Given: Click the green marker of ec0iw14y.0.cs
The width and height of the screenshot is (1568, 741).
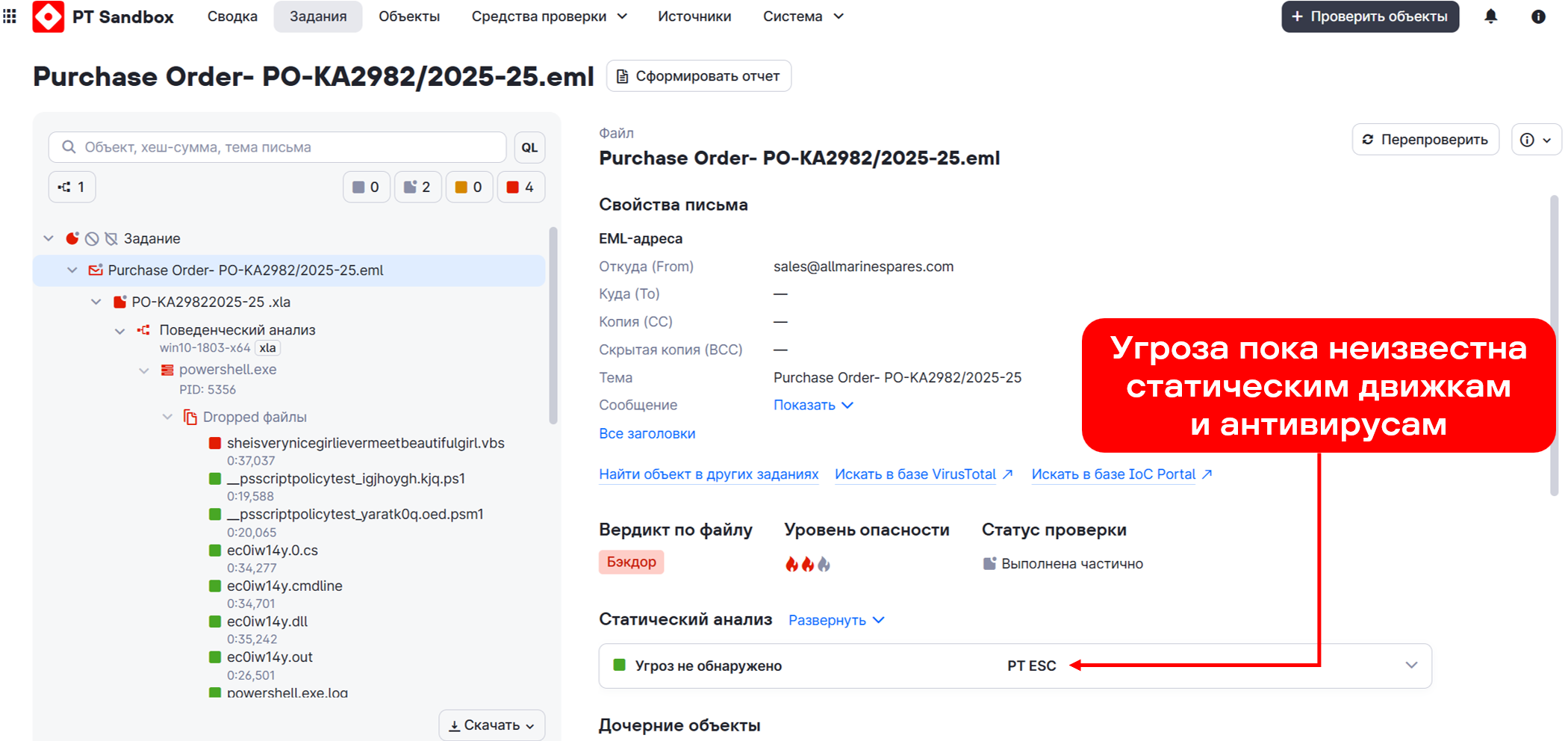Looking at the screenshot, I should click(x=215, y=551).
